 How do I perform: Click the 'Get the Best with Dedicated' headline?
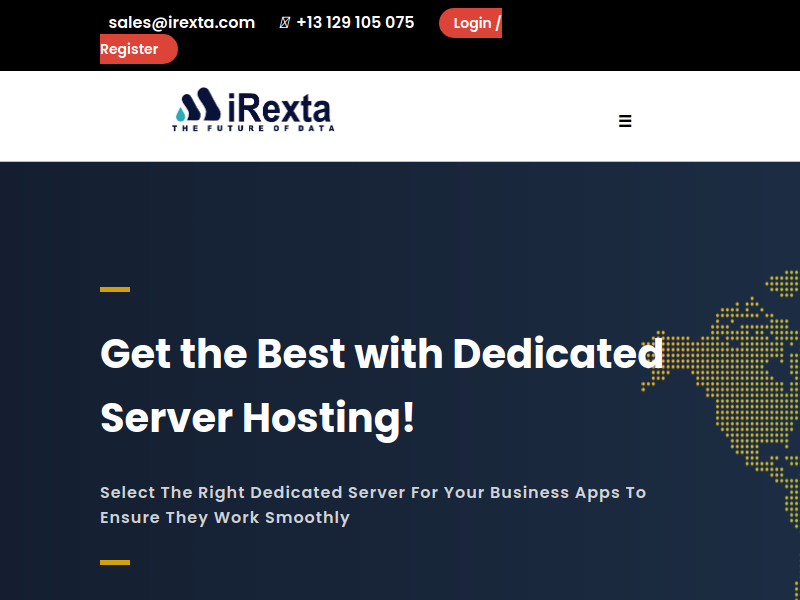click(381, 353)
